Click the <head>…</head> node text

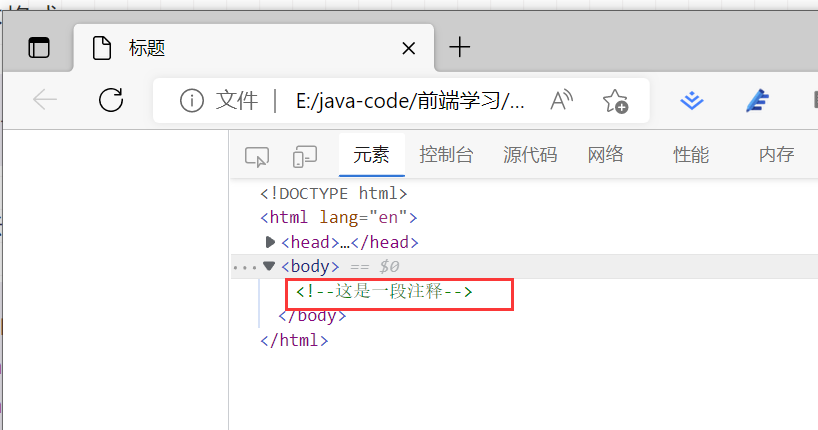pyautogui.click(x=350, y=242)
